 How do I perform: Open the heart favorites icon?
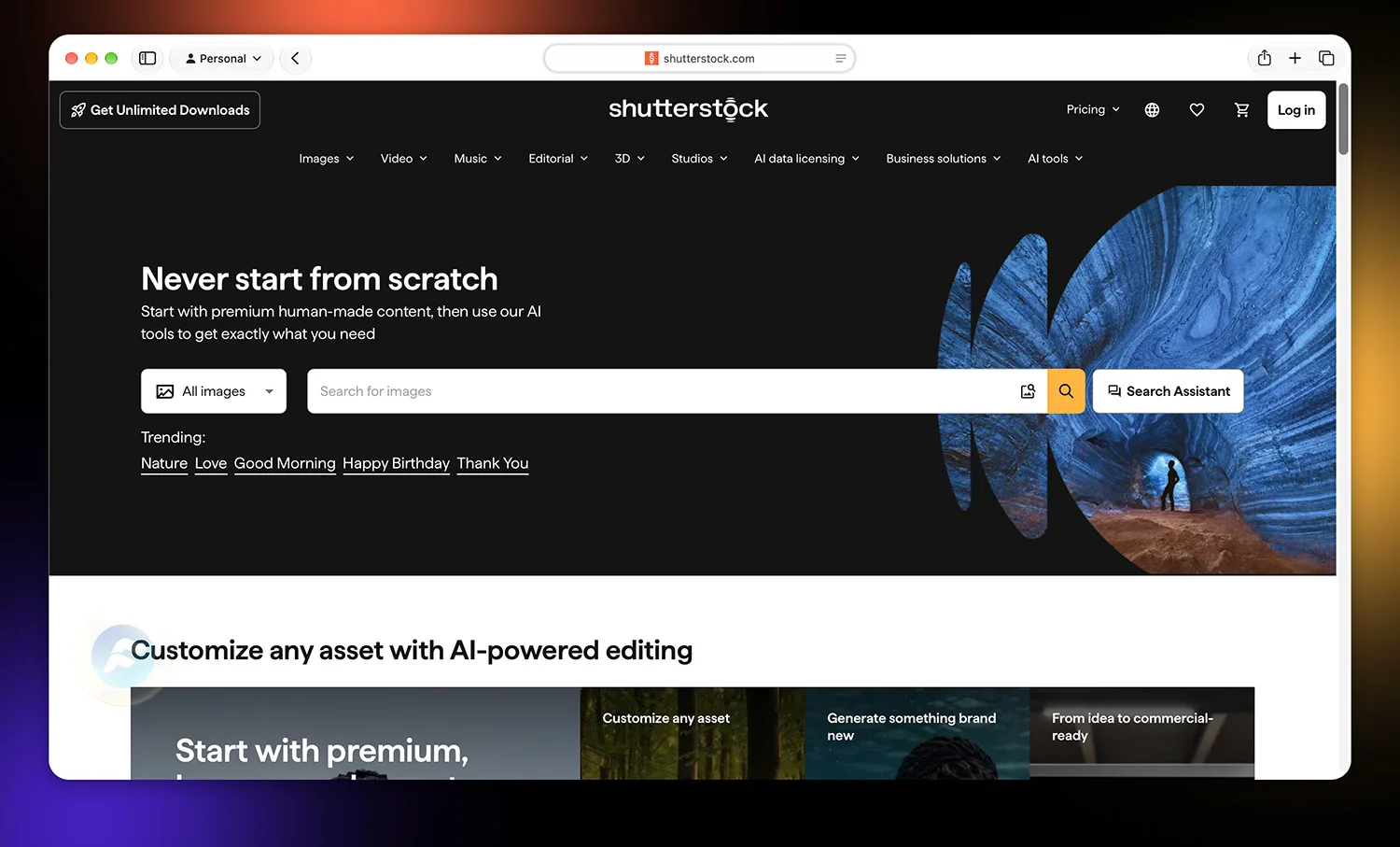(1197, 110)
